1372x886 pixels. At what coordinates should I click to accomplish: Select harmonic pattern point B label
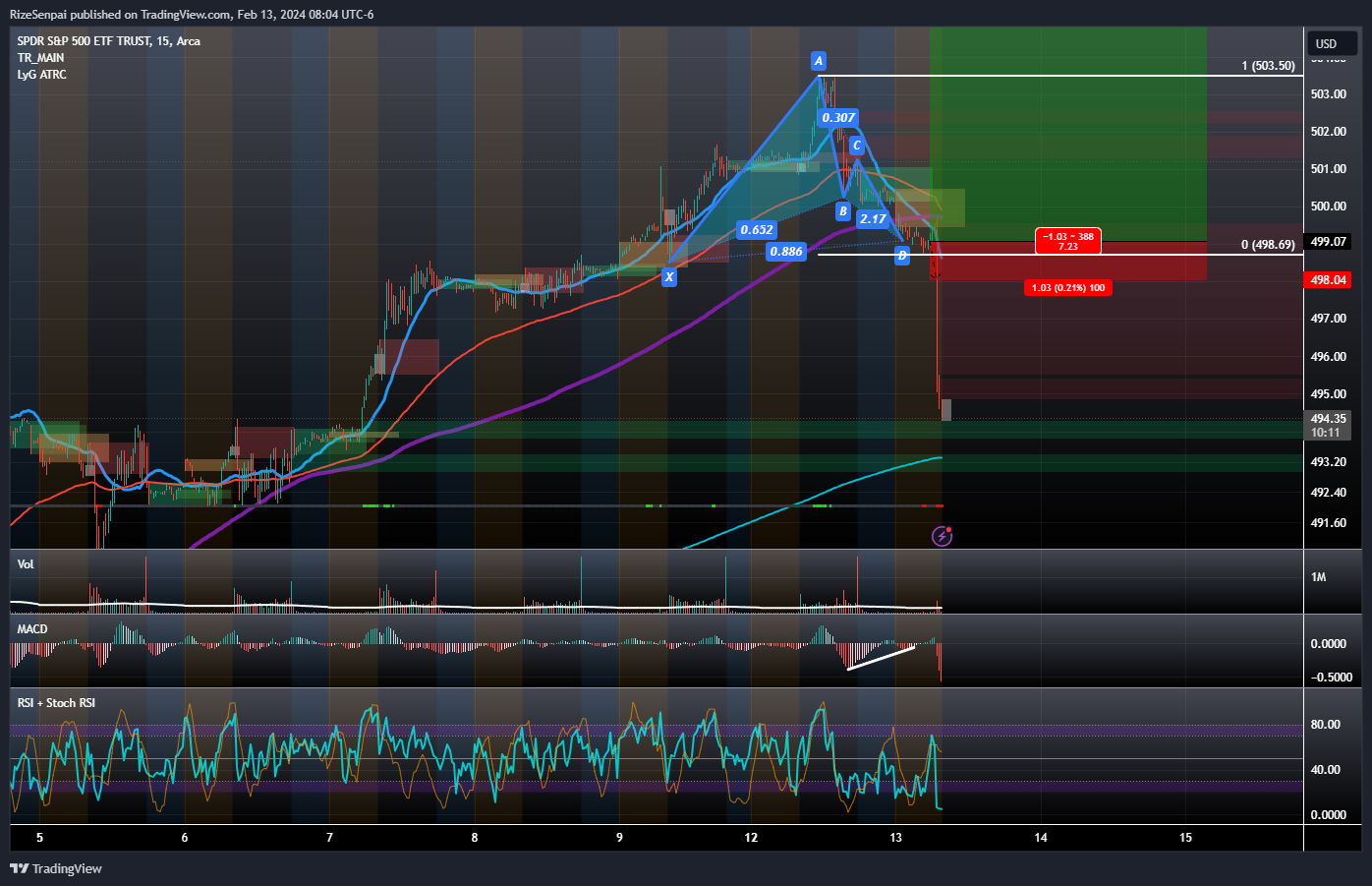point(842,210)
